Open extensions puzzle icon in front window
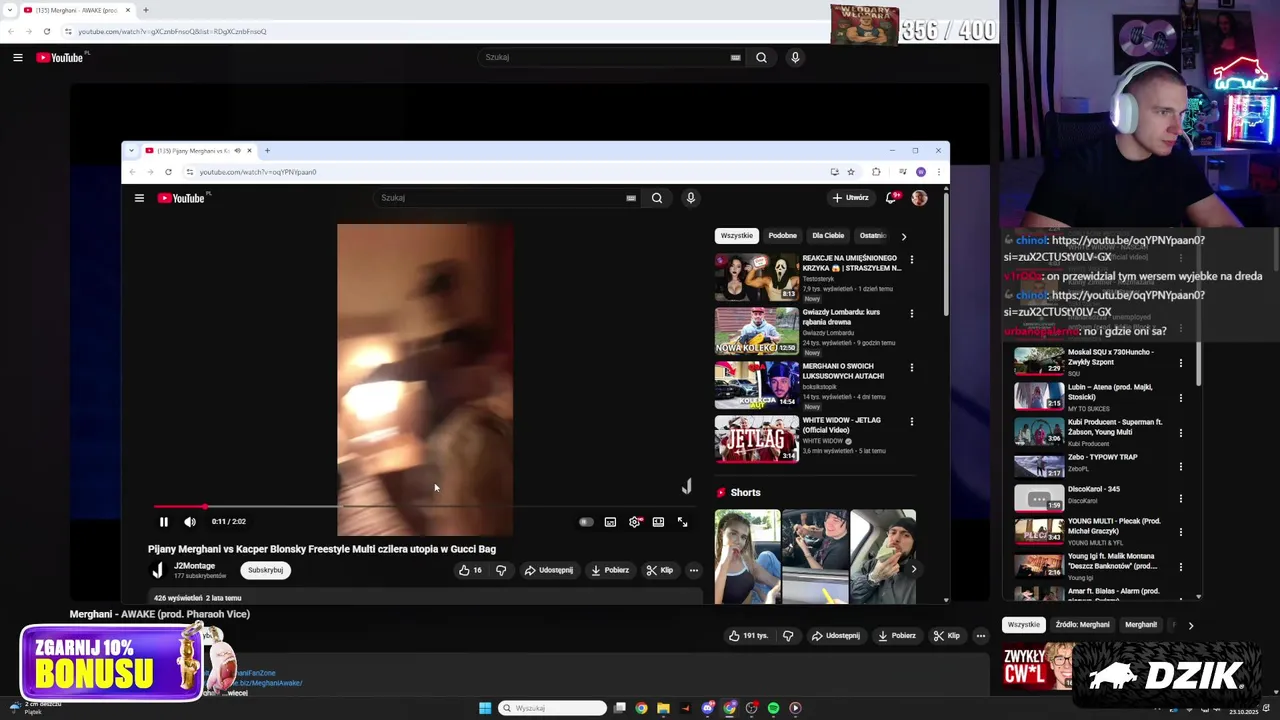 click(876, 172)
